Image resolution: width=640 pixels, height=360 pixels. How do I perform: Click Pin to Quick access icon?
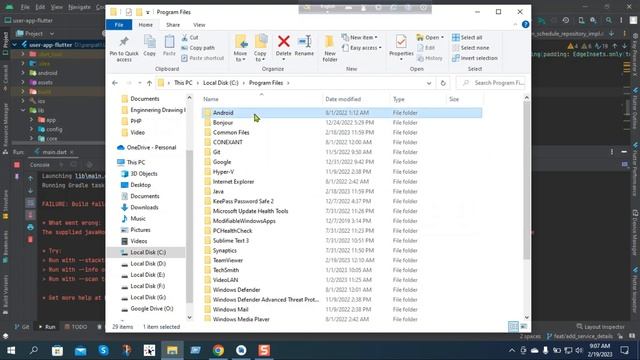tap(124, 48)
